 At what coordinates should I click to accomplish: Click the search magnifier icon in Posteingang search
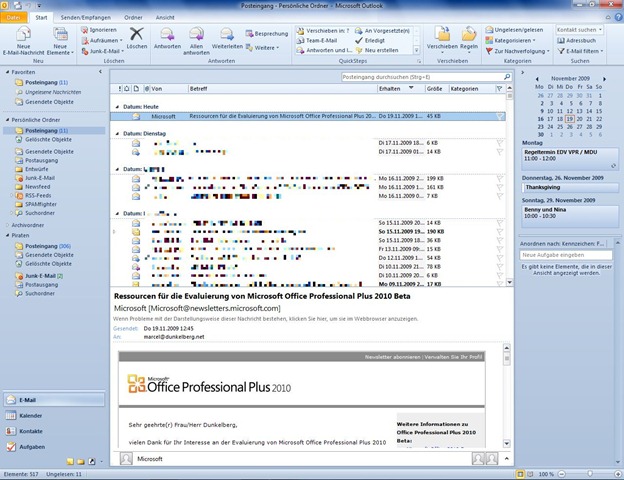tap(507, 77)
